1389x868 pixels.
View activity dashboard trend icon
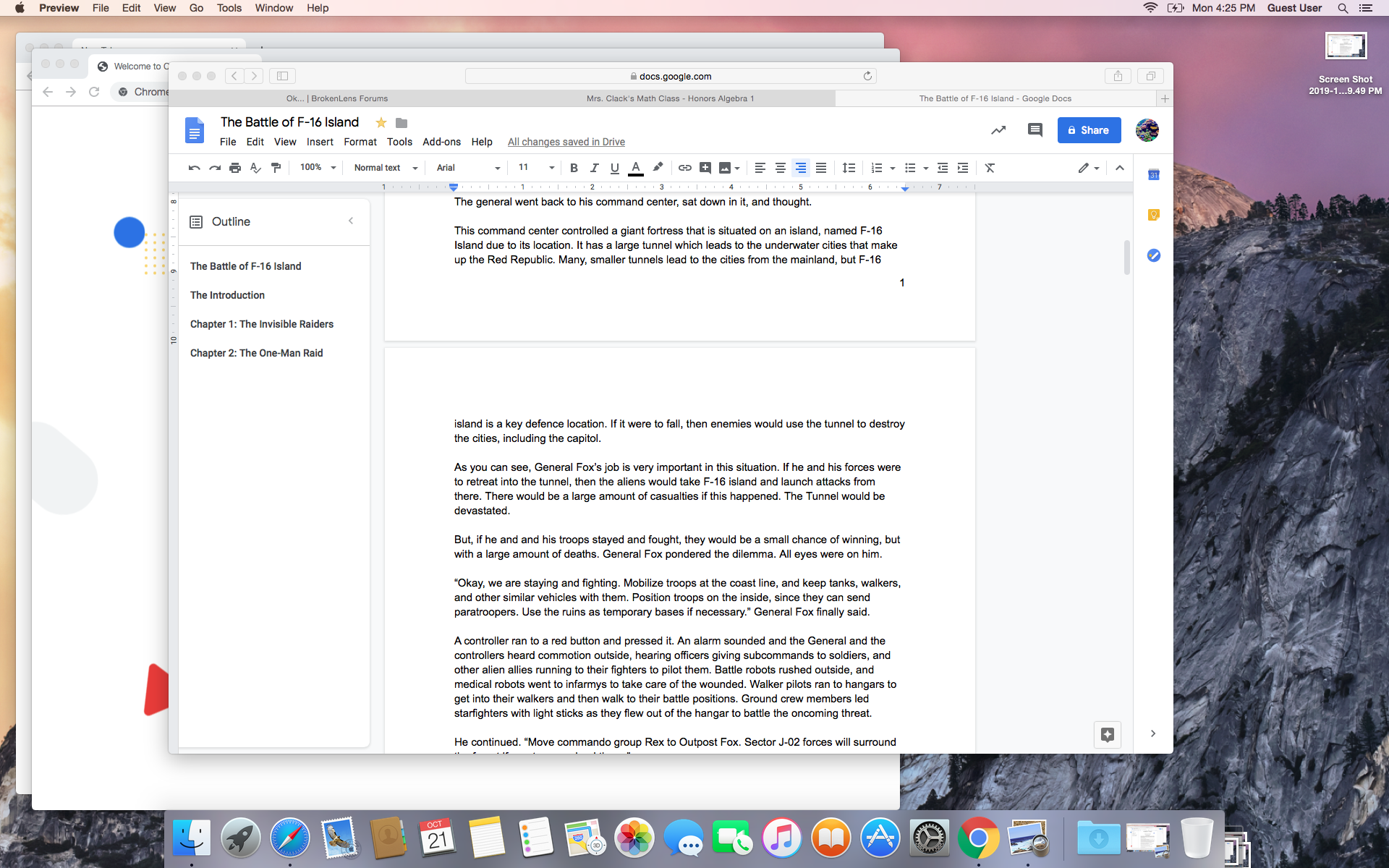click(998, 130)
